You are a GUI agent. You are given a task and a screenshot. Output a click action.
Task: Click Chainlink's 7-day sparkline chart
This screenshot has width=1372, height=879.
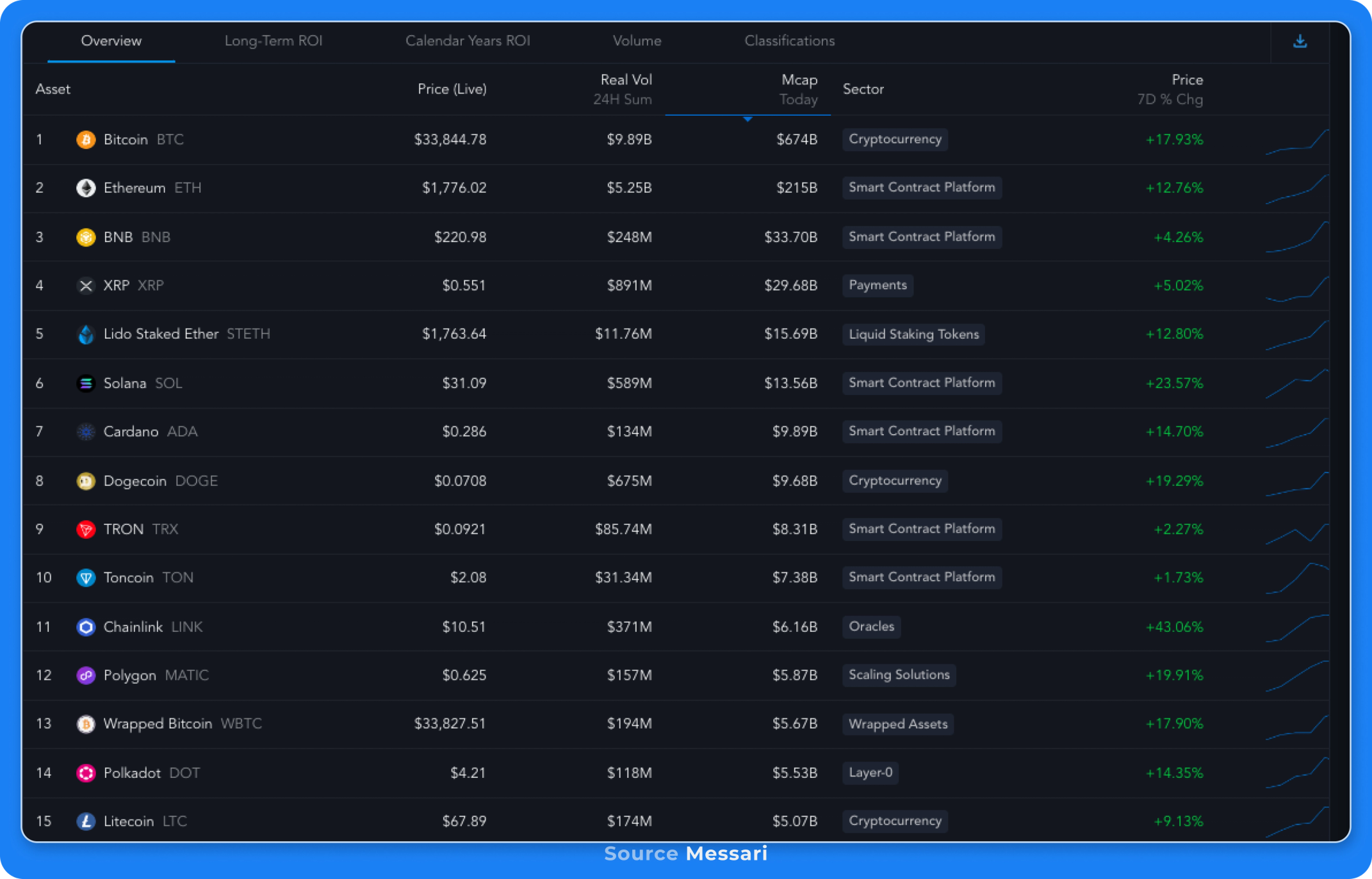(1297, 627)
